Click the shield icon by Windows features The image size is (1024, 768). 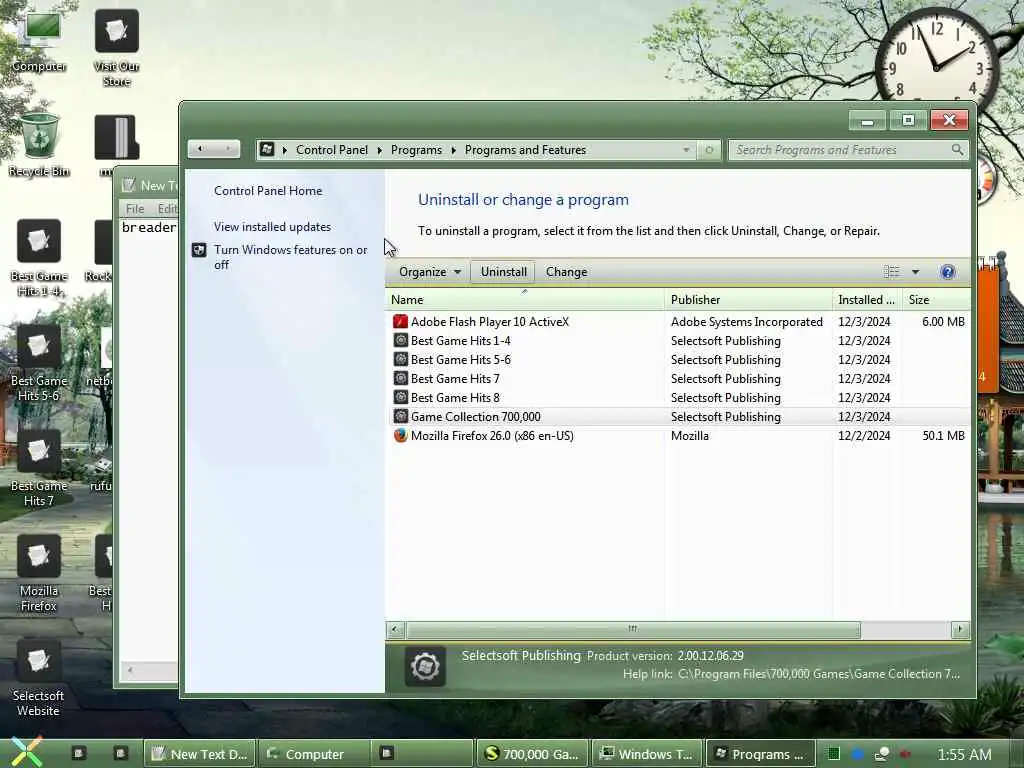click(199, 250)
